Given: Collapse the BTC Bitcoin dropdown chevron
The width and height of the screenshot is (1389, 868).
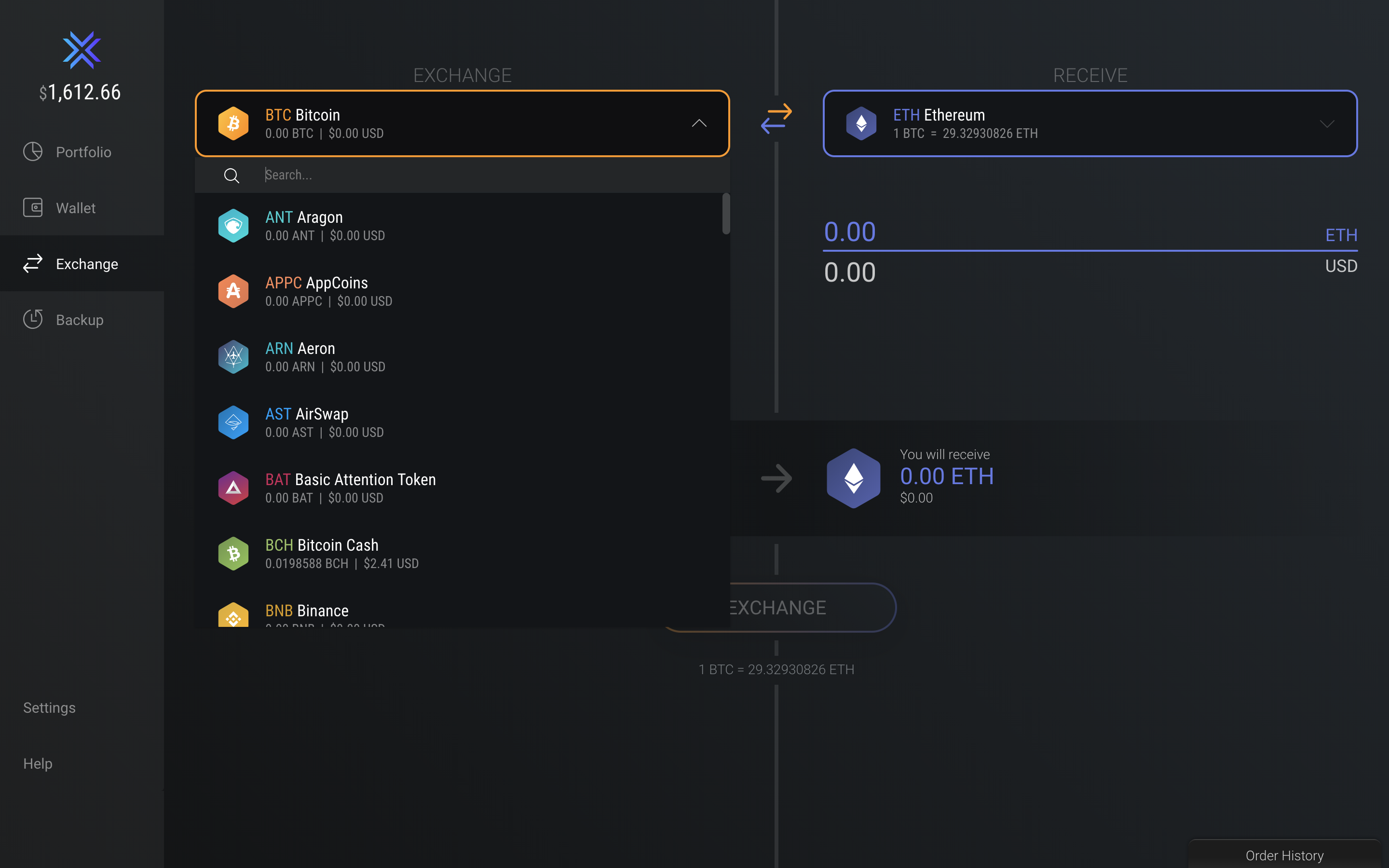Looking at the screenshot, I should (x=698, y=123).
